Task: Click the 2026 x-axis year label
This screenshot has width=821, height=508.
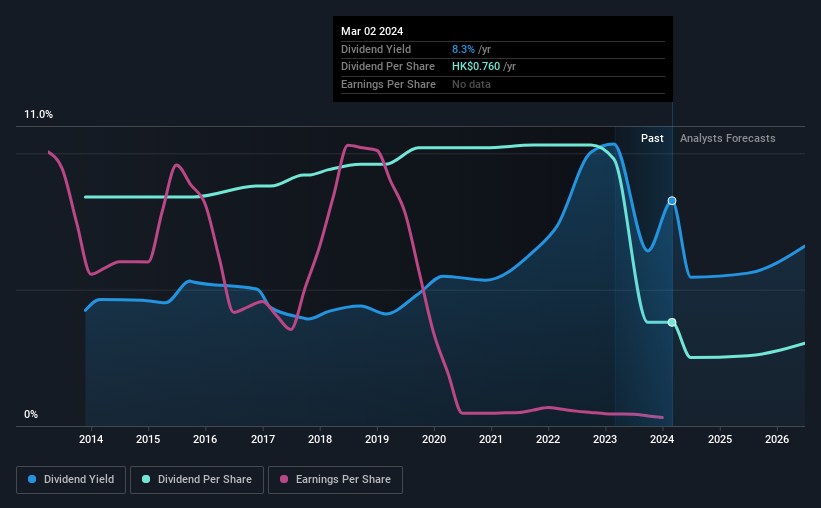Action: (x=777, y=439)
